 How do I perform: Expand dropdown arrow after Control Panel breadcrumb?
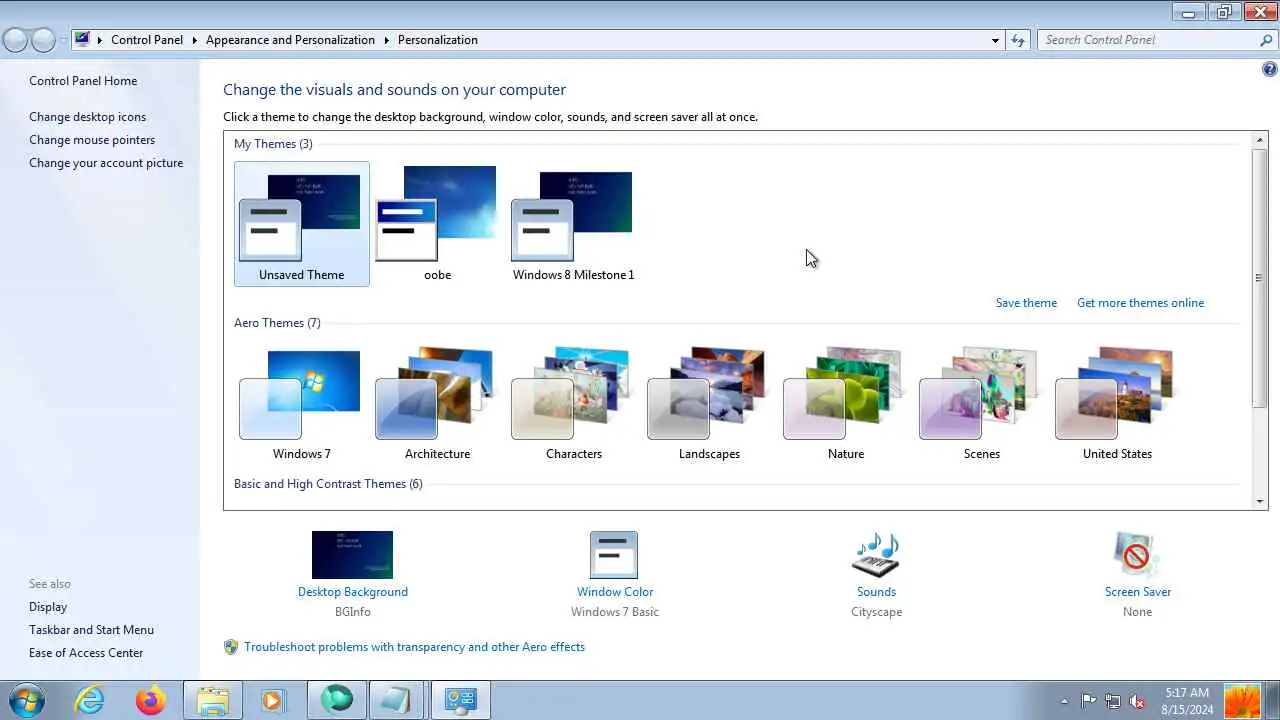[x=194, y=40]
